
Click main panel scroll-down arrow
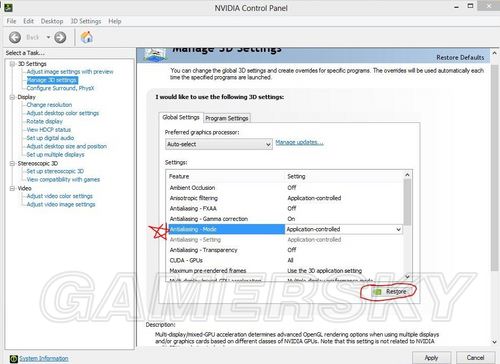(495, 342)
